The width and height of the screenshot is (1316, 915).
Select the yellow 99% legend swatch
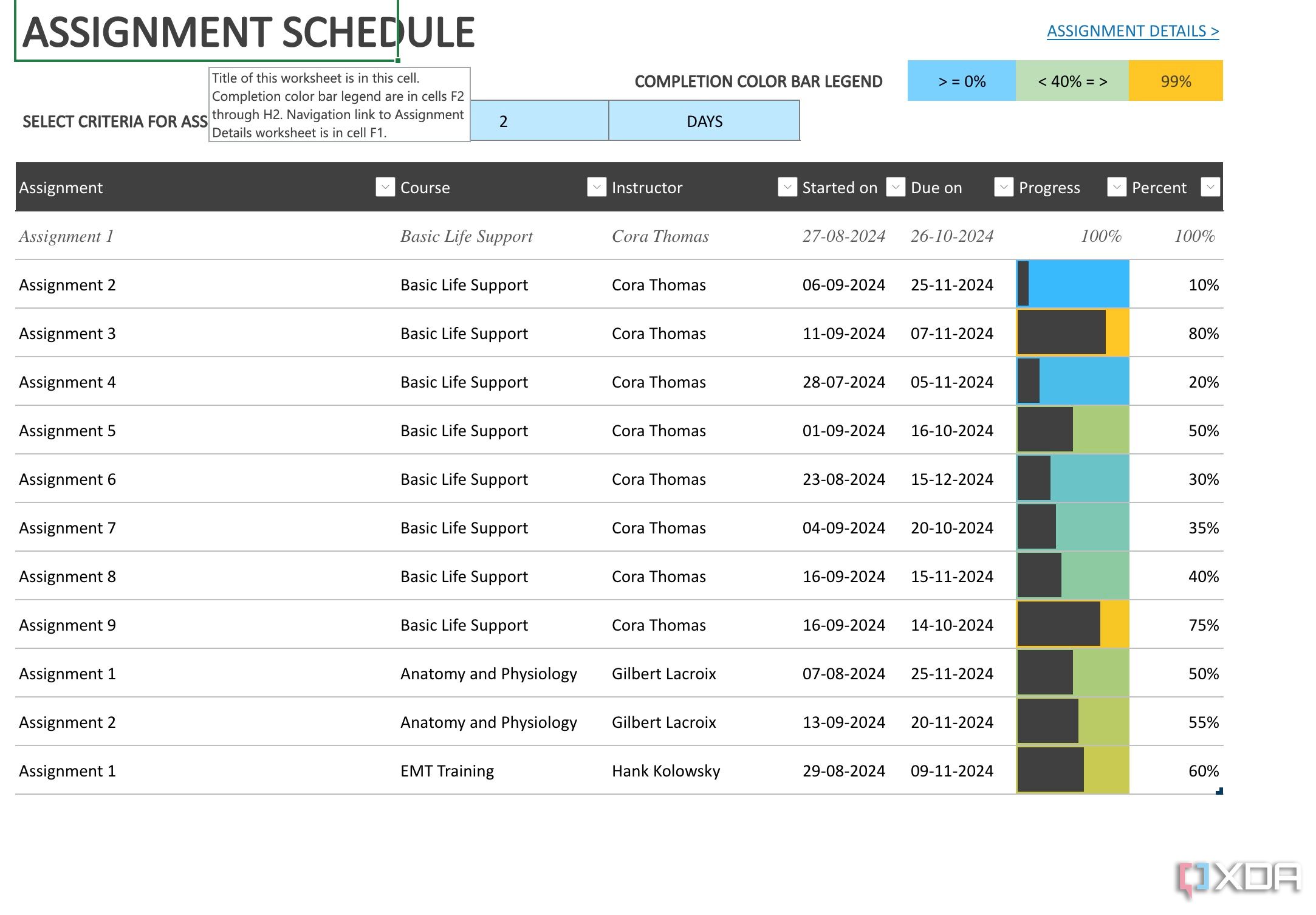[x=1176, y=81]
